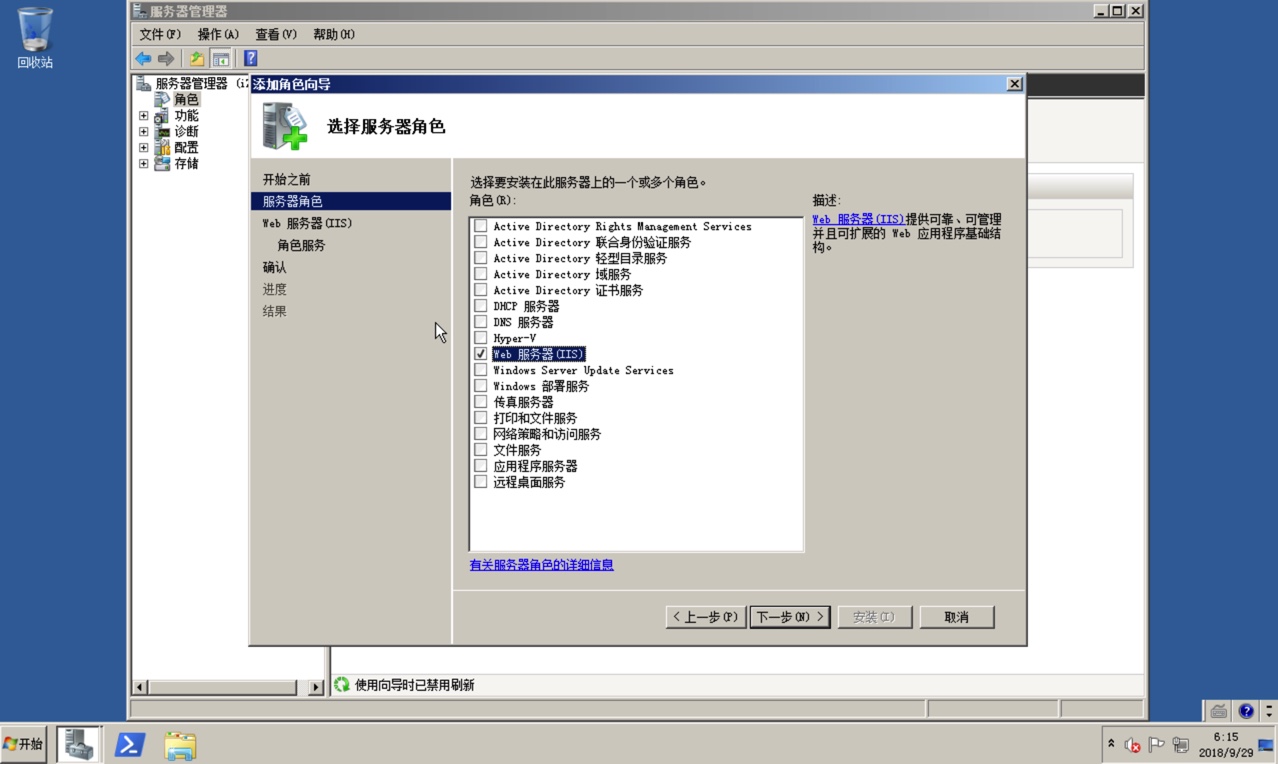
Task: Close the 添加角色向导 dialog
Action: 1014,84
